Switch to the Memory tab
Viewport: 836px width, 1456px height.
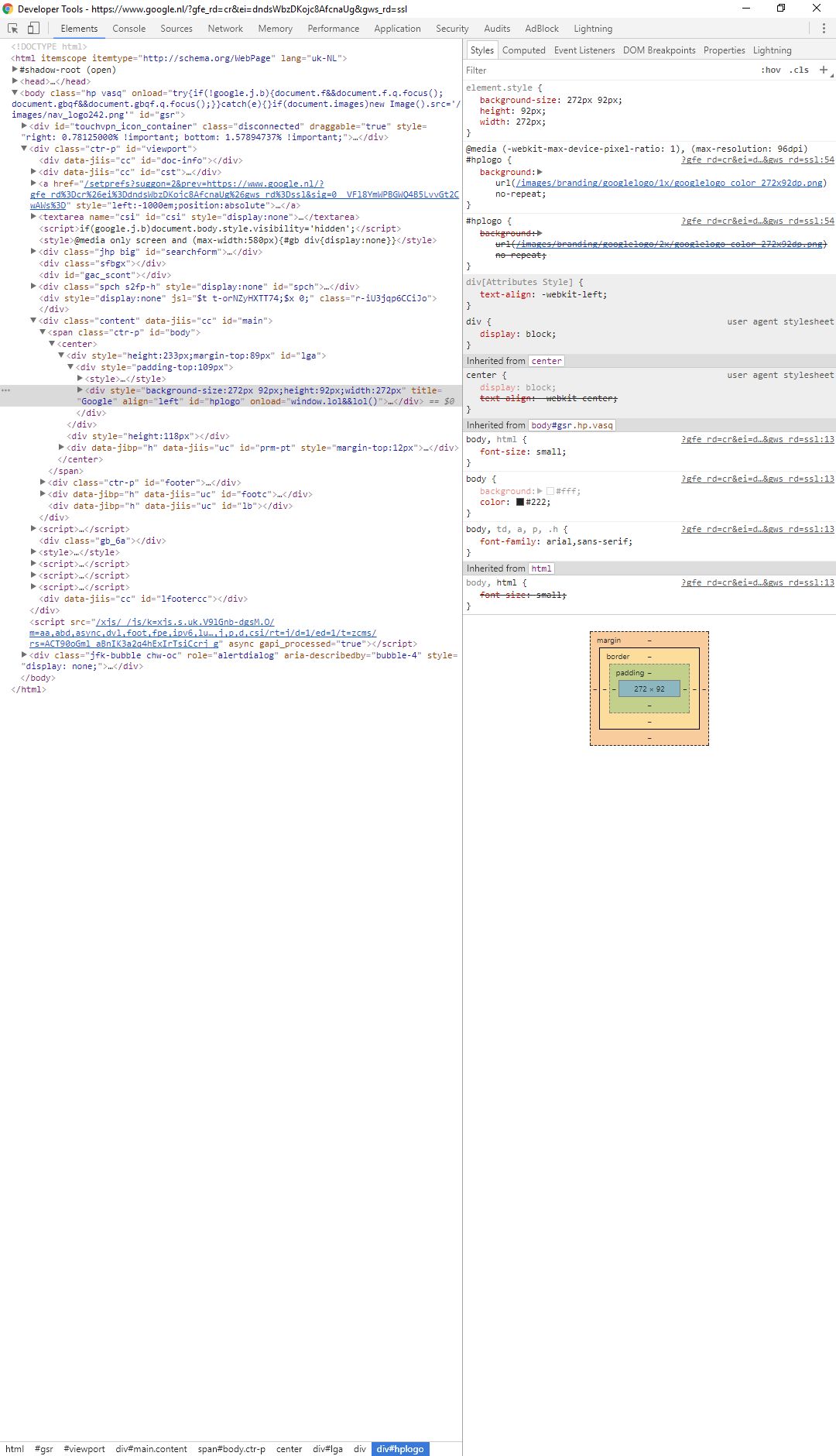[276, 29]
